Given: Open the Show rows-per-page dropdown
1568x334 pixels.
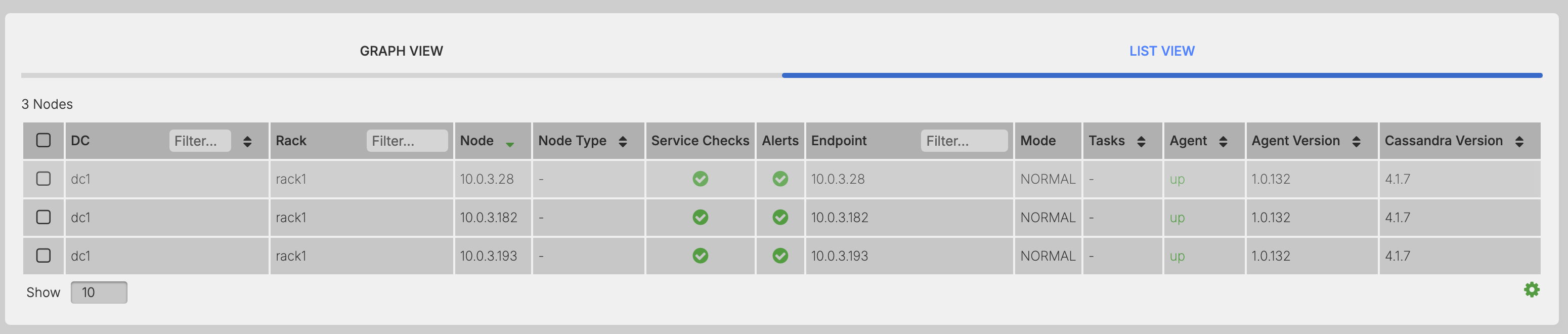Looking at the screenshot, I should (99, 293).
